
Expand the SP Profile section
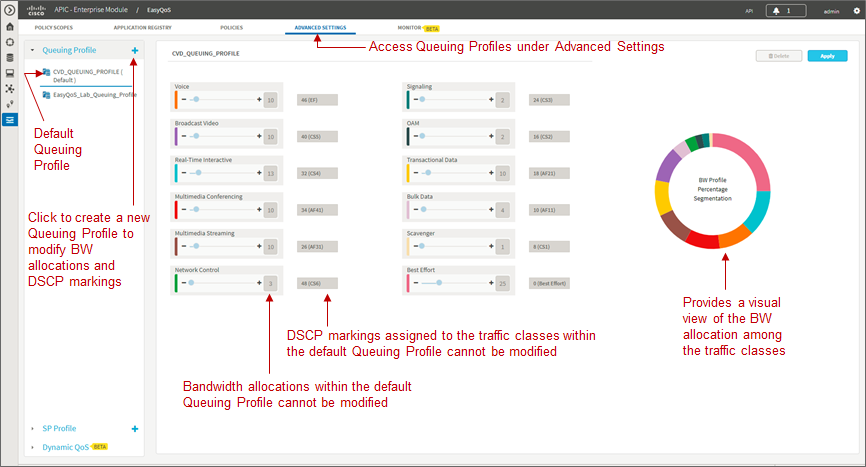(x=32, y=429)
